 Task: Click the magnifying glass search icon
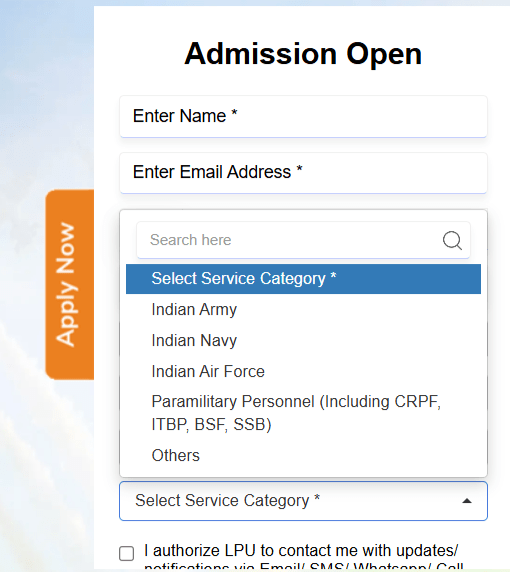[x=452, y=240]
